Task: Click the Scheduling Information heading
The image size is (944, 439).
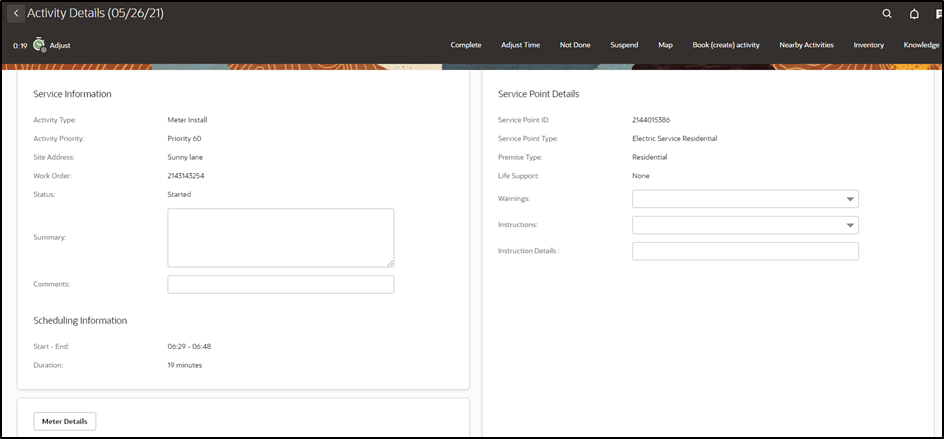Action: (x=80, y=320)
